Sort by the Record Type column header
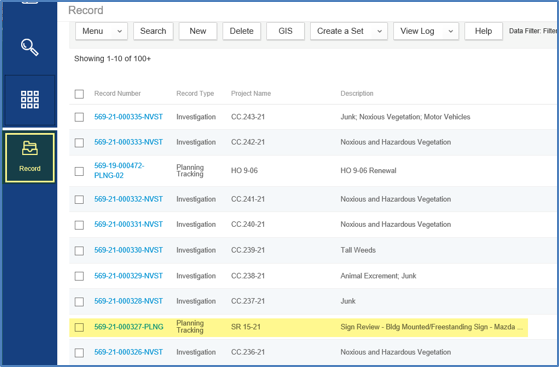 pos(195,93)
